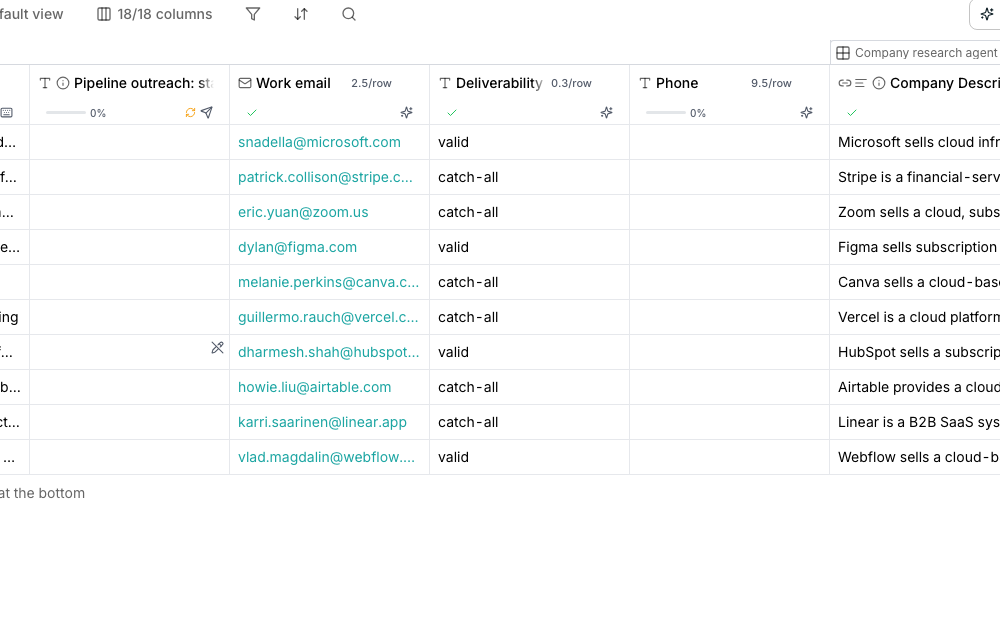The image size is (1000, 620).
Task: Select 'Canva sells a cloud-bas' description cell
Action: point(915,283)
